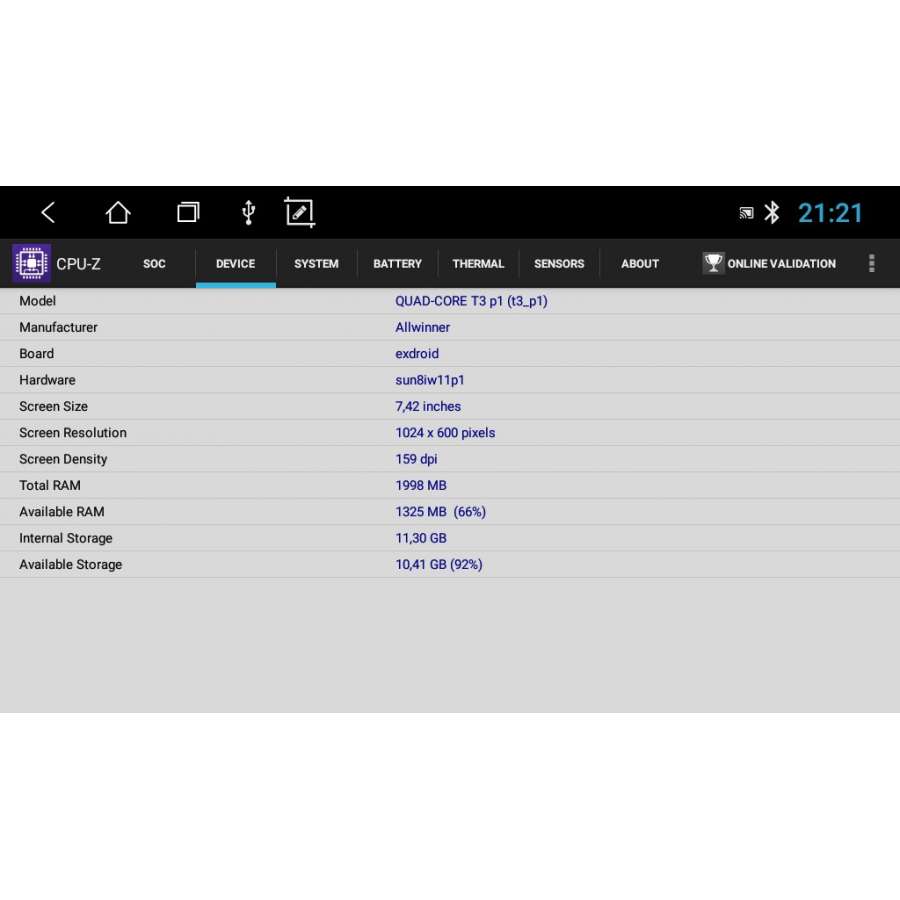The height and width of the screenshot is (900, 900).
Task: Tap the CPU-Z title text
Action: pyautogui.click(x=78, y=264)
